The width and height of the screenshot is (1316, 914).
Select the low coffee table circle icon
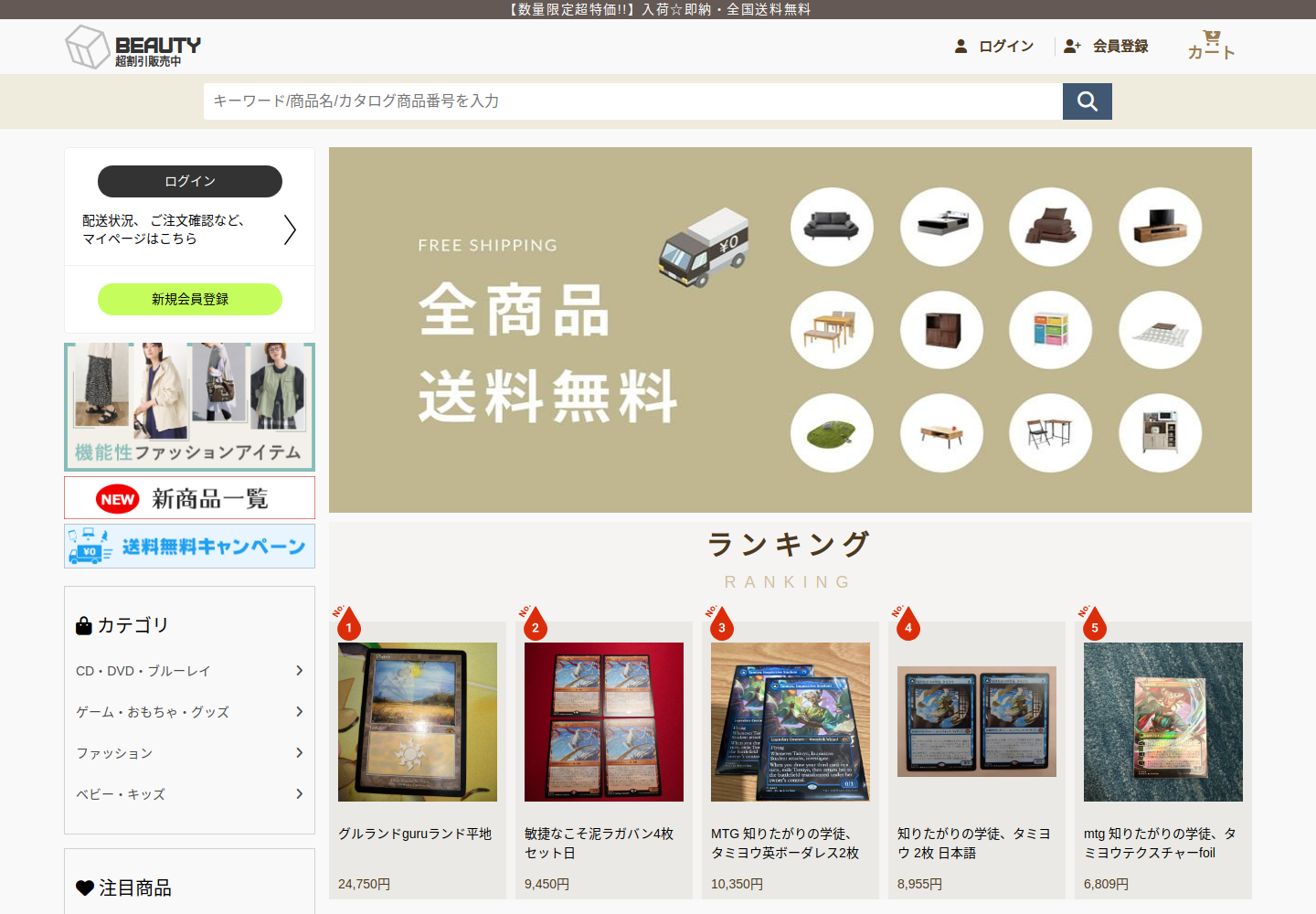(941, 433)
